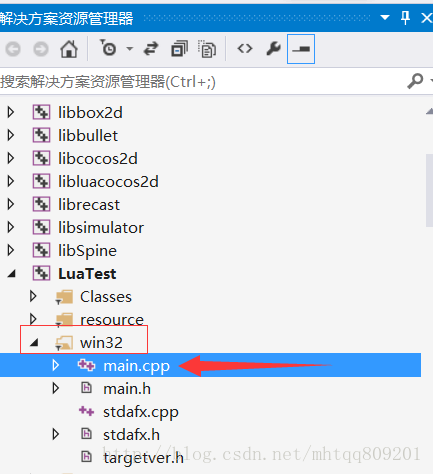Expand the stdafx.h node

[x=56, y=434]
